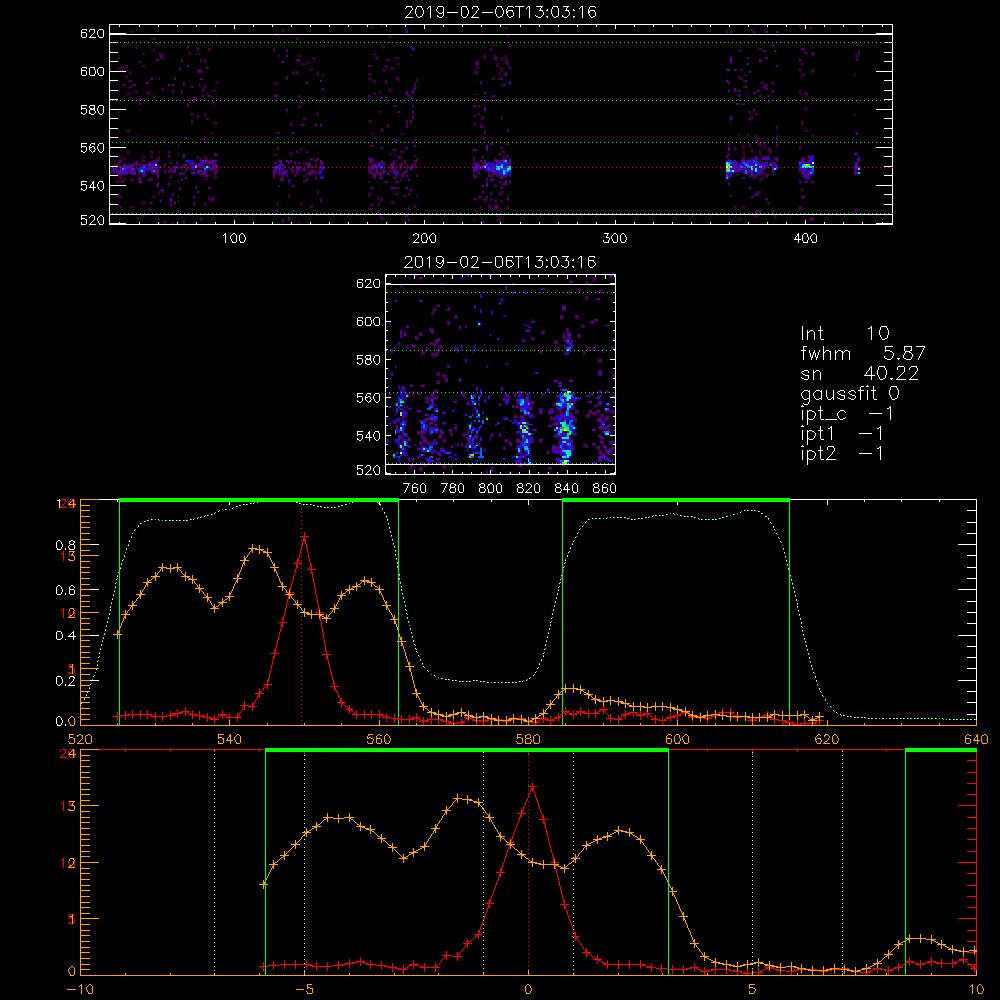Click x-axis label 600 of profile plot

(677, 739)
